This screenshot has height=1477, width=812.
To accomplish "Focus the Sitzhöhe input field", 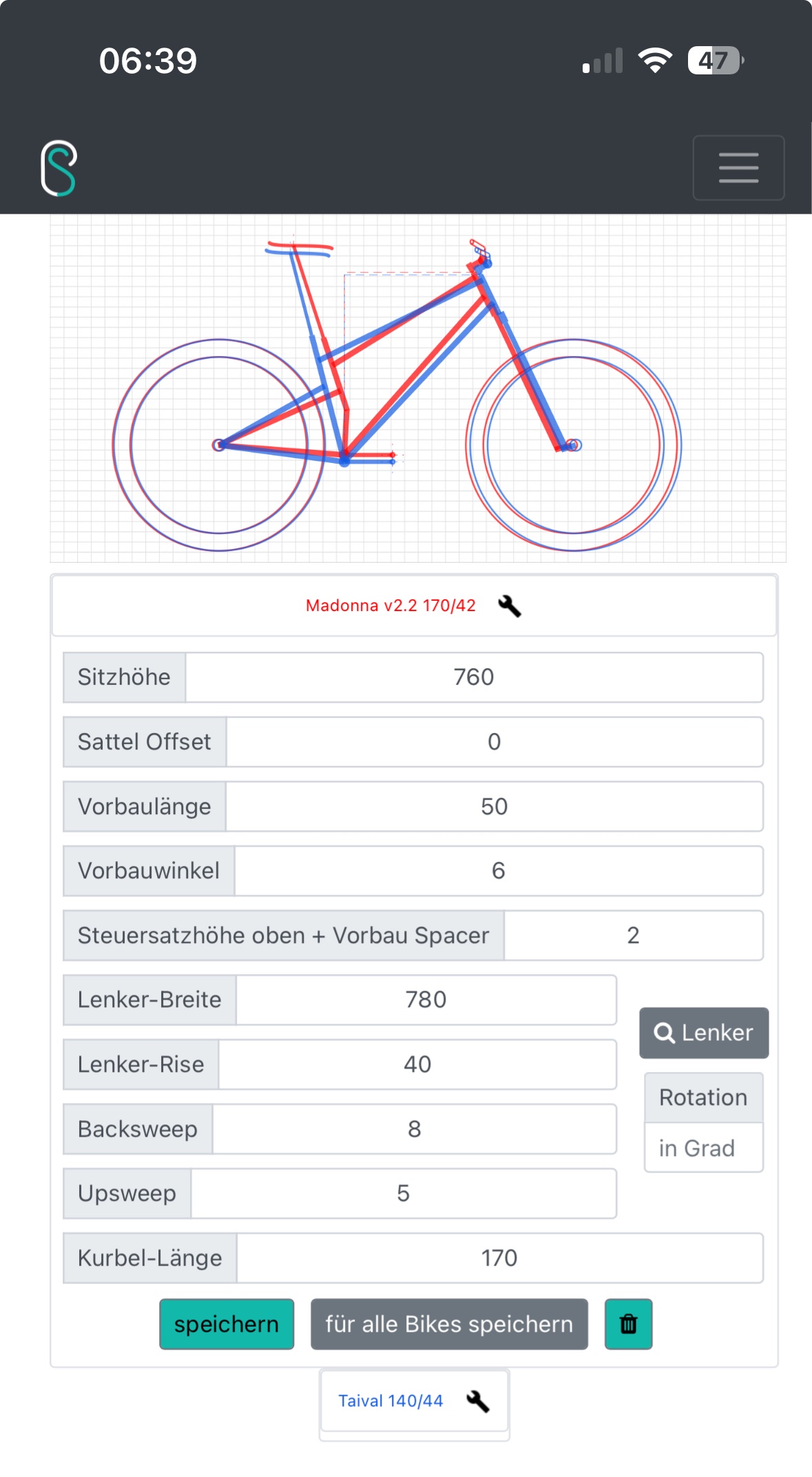I will click(474, 677).
